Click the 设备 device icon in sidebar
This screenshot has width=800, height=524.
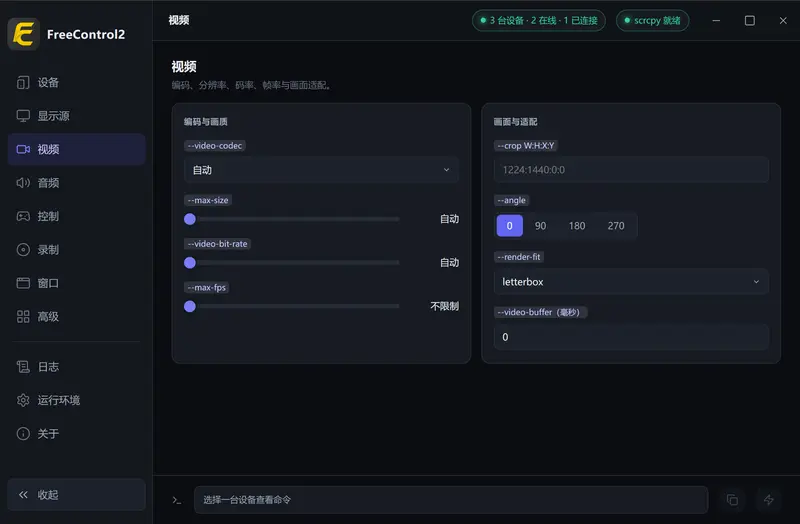23,82
